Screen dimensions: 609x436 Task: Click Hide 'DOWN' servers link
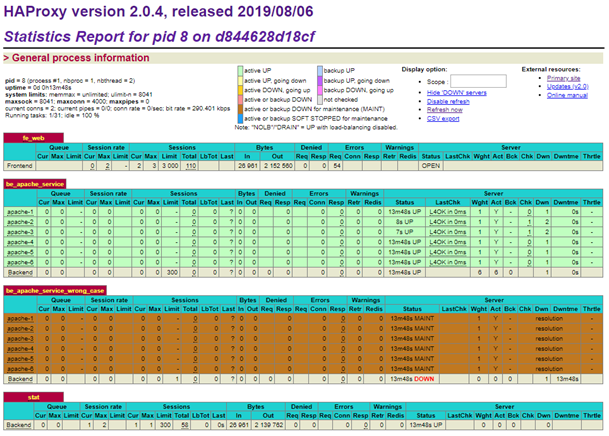point(456,93)
